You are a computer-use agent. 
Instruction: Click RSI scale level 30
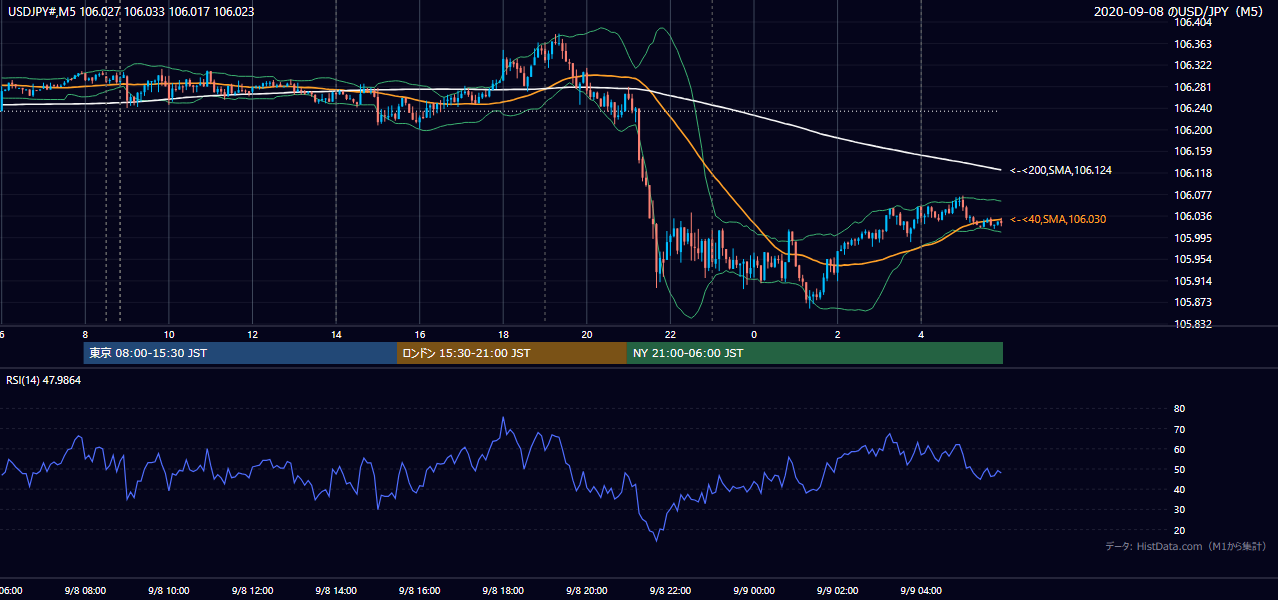coord(1179,510)
